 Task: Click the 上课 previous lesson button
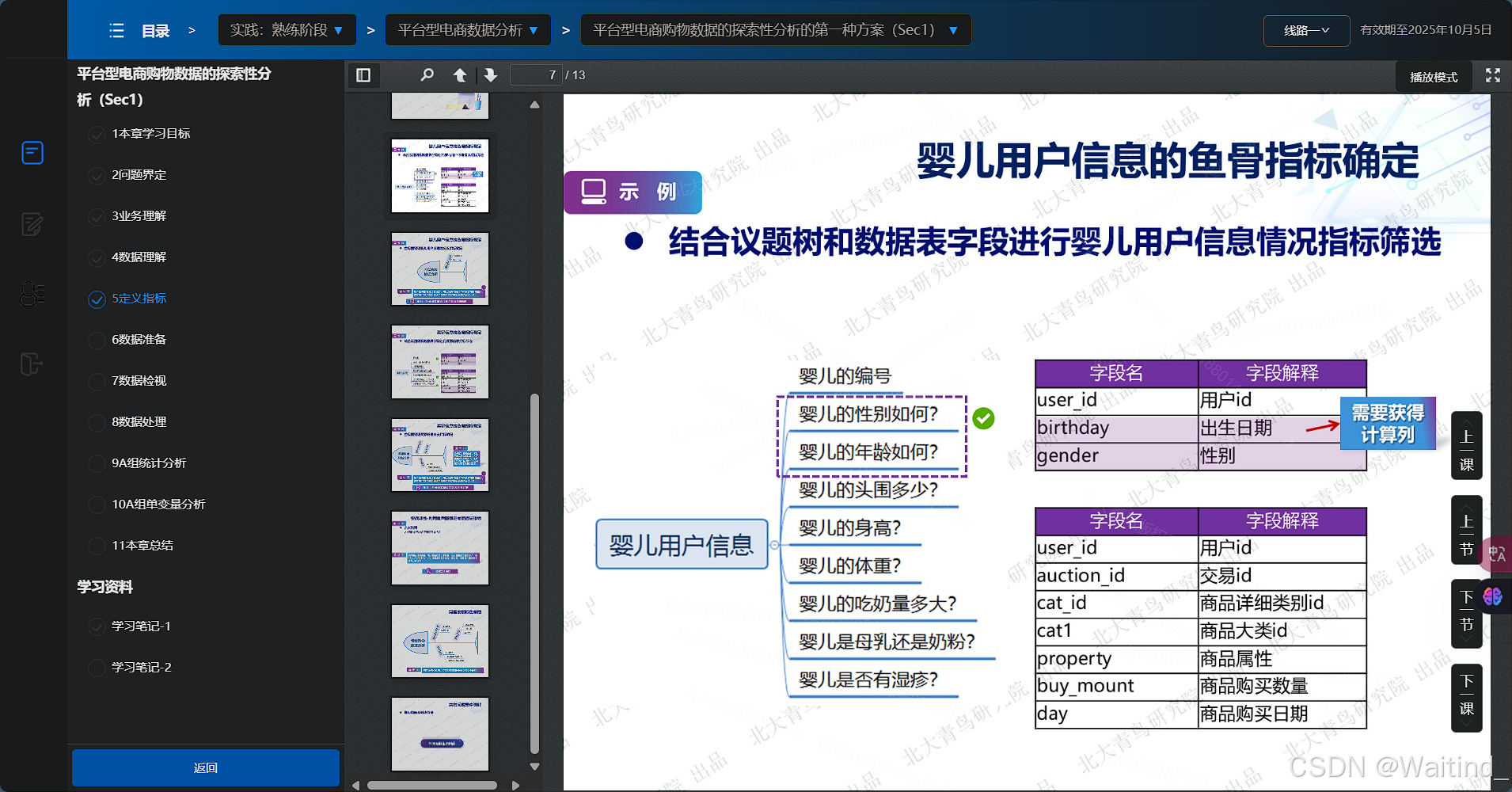1466,446
